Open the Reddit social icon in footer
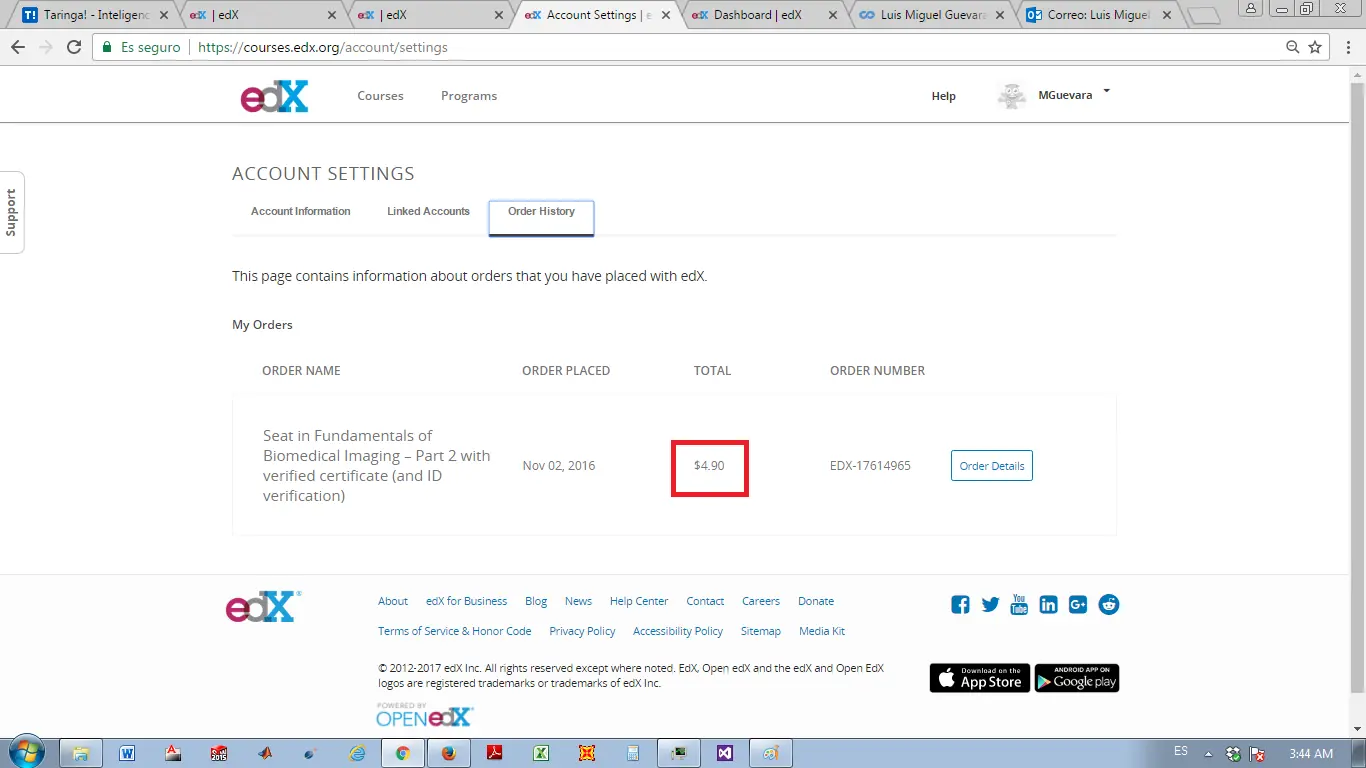The image size is (1366, 768). tap(1109, 604)
